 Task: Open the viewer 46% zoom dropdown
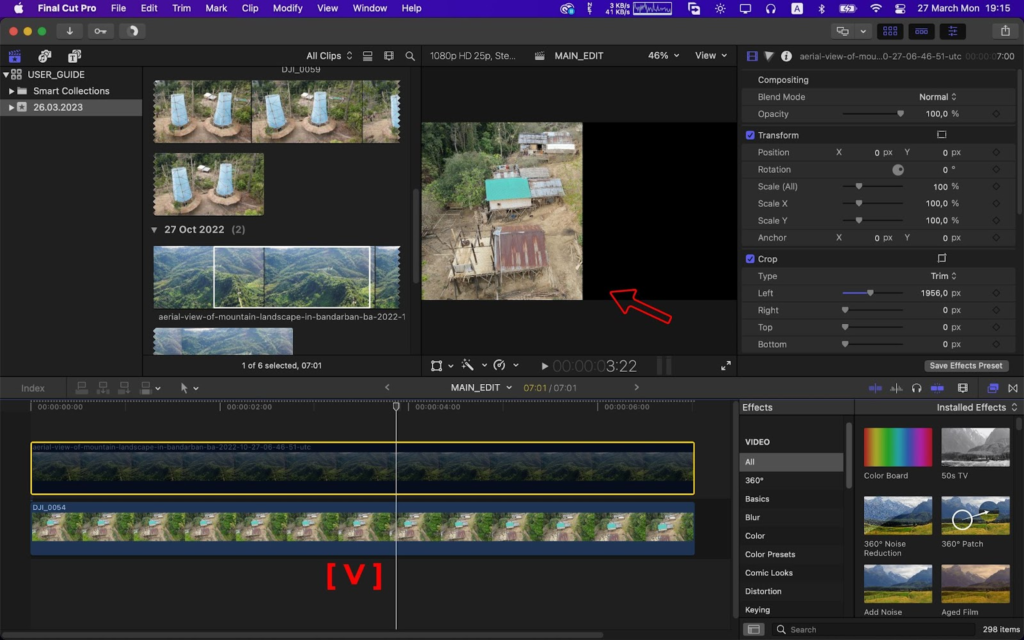point(663,56)
